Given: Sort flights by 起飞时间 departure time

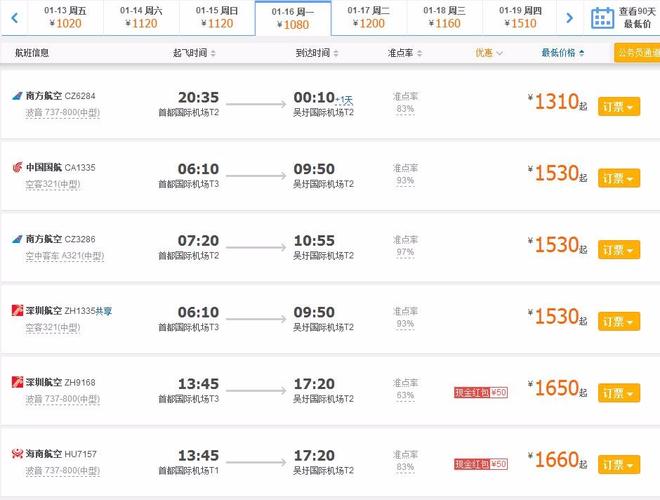Looking at the screenshot, I should pyautogui.click(x=192, y=53).
